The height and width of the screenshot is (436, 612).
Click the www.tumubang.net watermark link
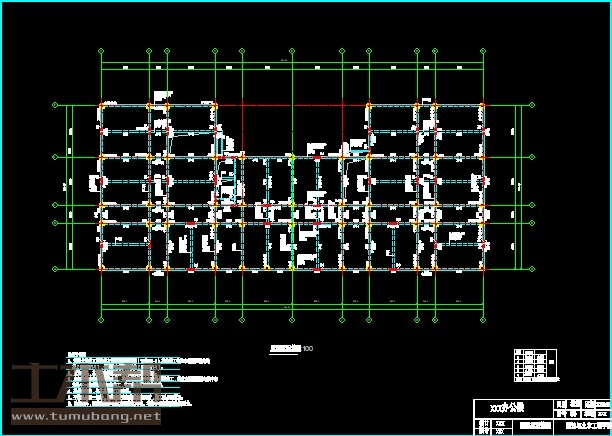tap(84, 415)
